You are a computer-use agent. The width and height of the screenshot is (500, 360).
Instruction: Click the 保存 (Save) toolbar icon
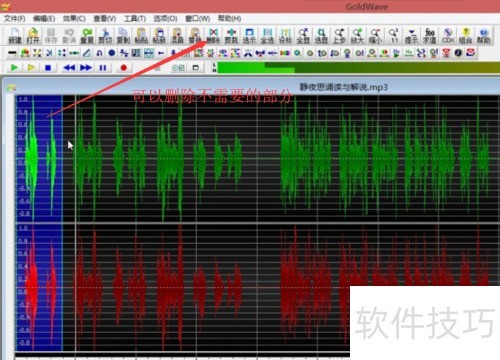51,36
